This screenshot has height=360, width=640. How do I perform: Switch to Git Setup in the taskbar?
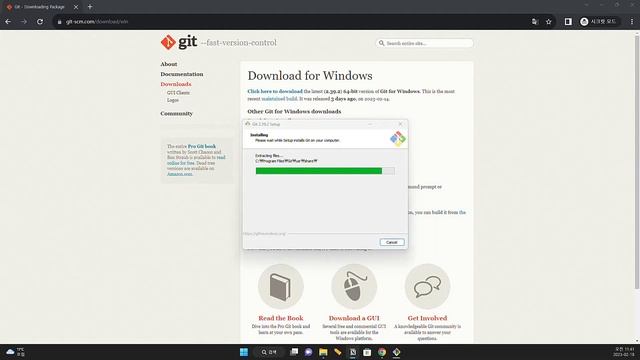tap(396, 352)
